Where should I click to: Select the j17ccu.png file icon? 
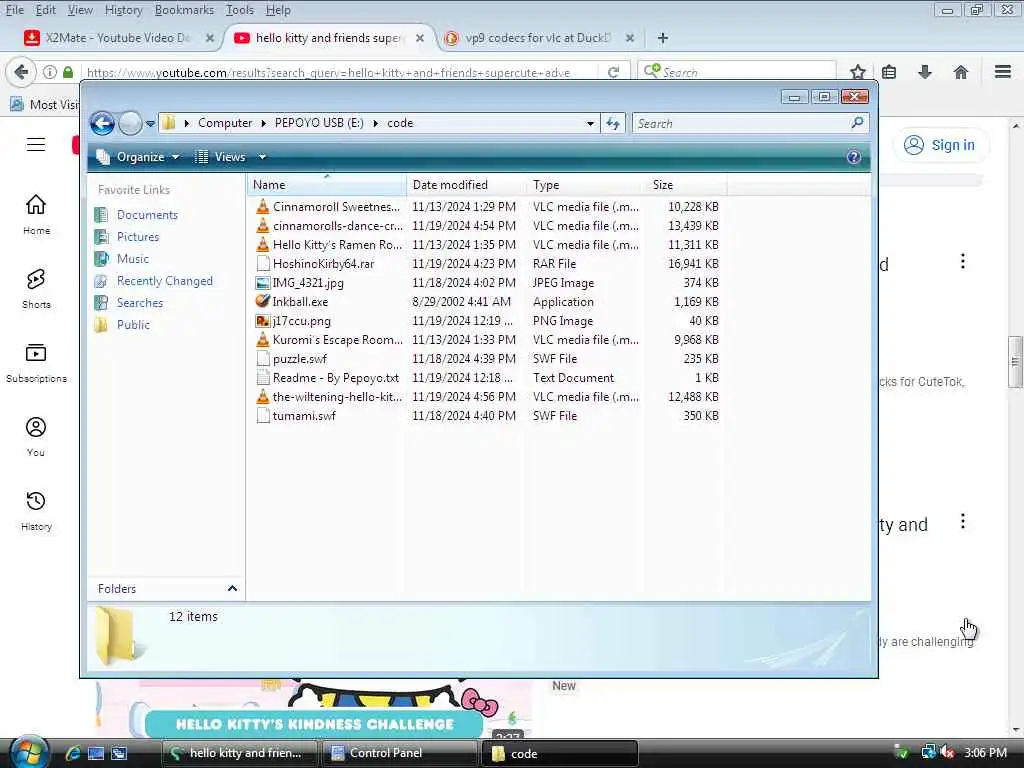(263, 321)
